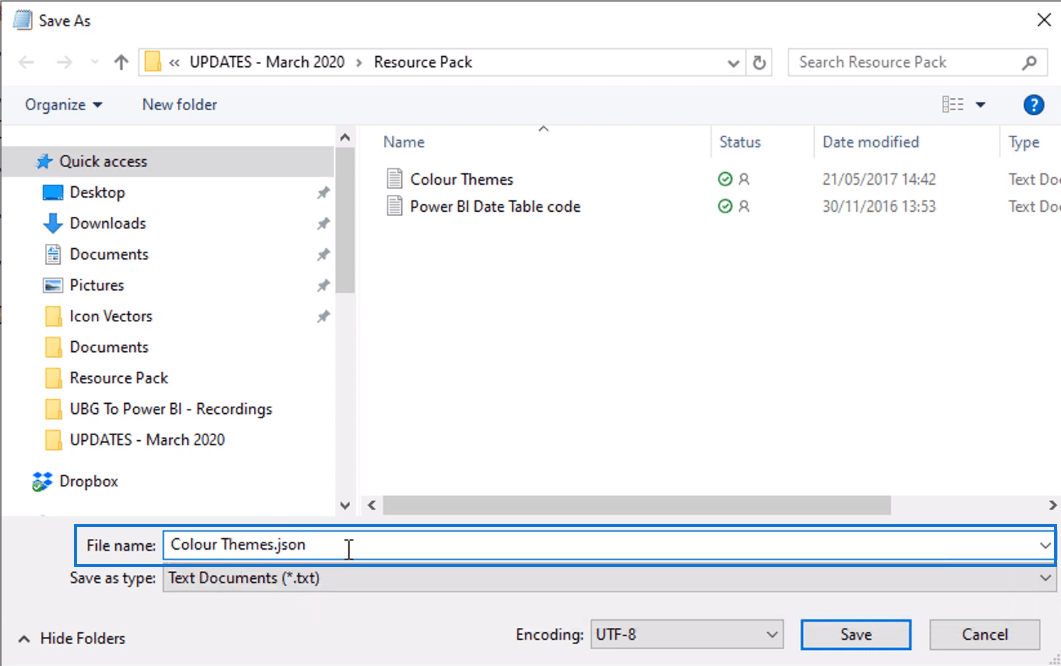Click the date 30/11/2016 13:53
Viewport: 1061px width, 666px height.
click(x=878, y=206)
